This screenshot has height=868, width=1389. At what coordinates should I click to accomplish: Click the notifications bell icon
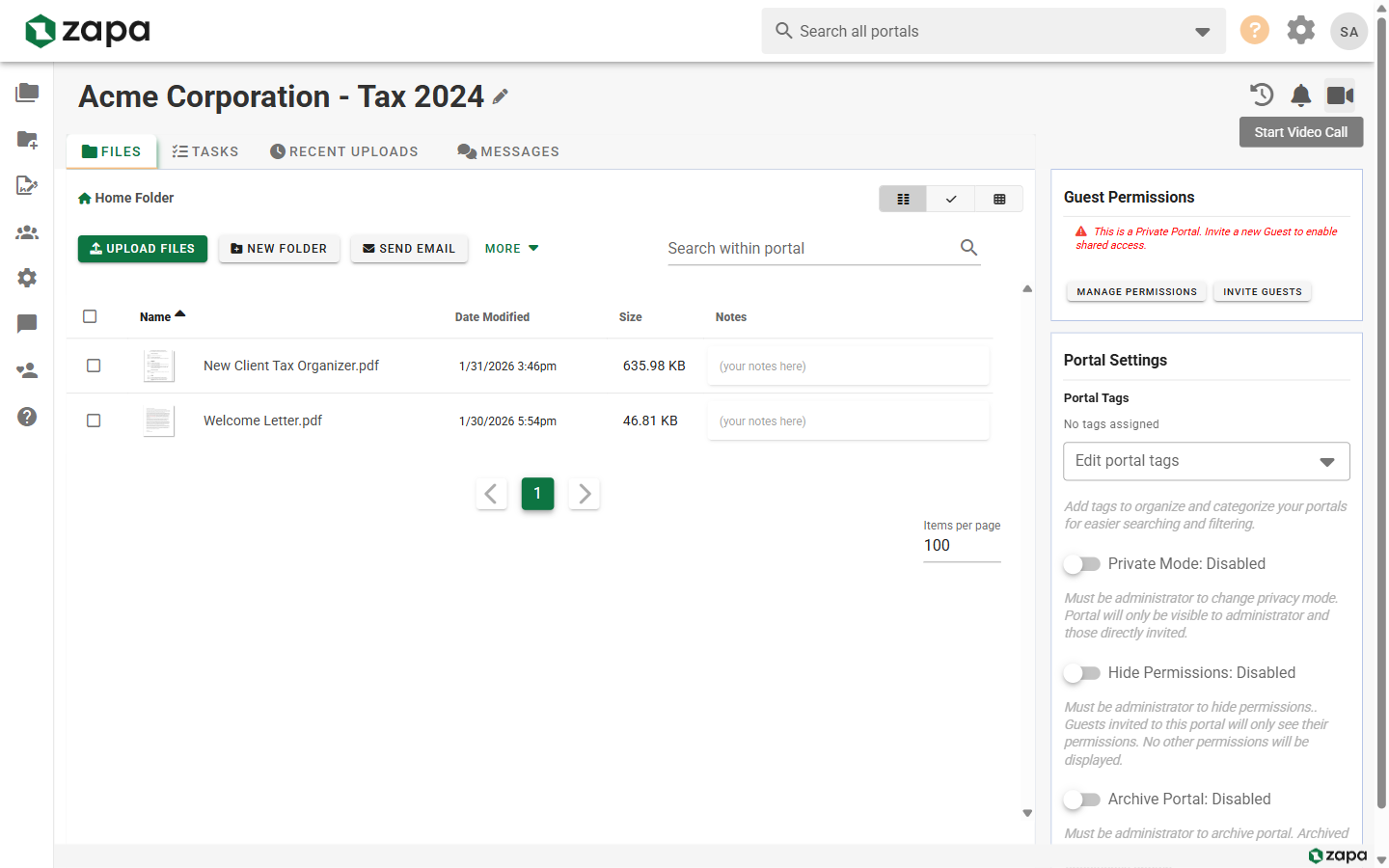pos(1301,95)
